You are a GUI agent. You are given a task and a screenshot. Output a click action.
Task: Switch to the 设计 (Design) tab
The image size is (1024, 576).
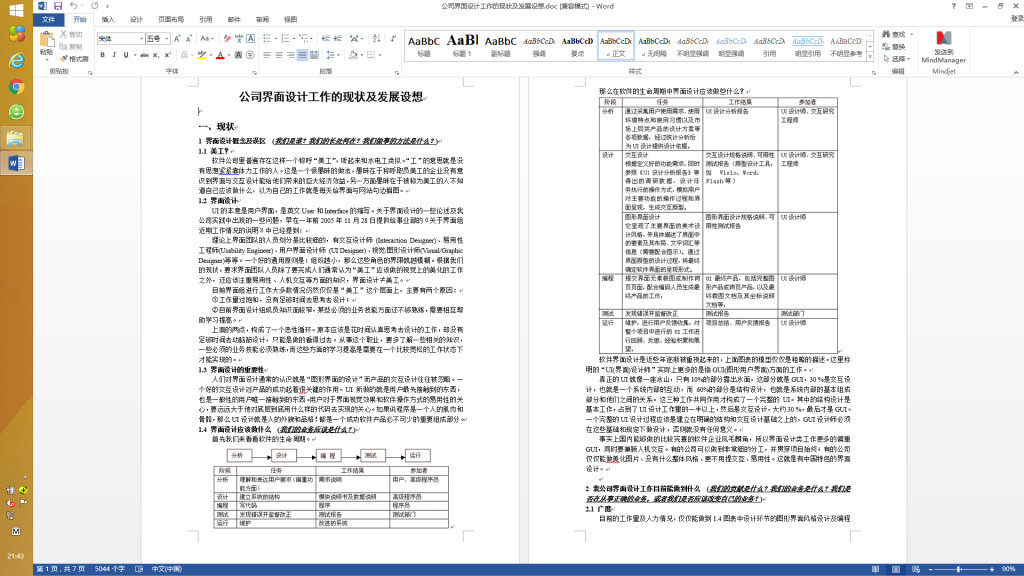tap(136, 20)
